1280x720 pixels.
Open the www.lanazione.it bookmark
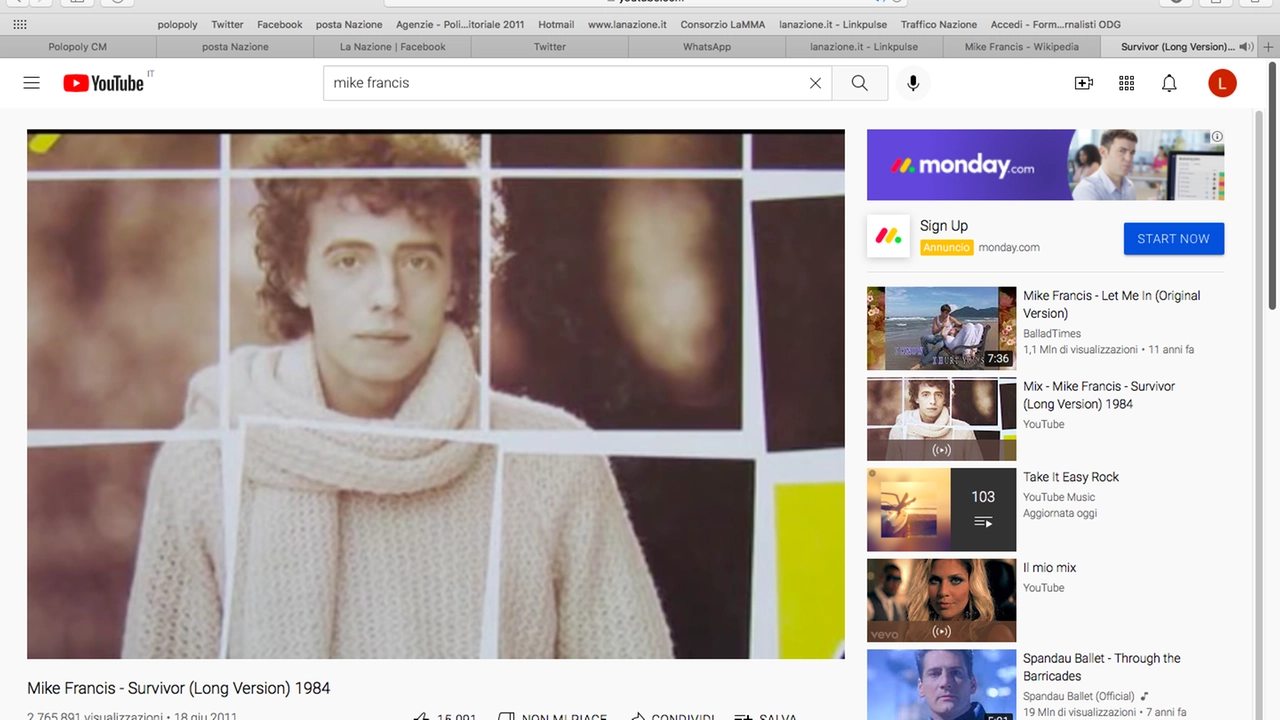[627, 24]
